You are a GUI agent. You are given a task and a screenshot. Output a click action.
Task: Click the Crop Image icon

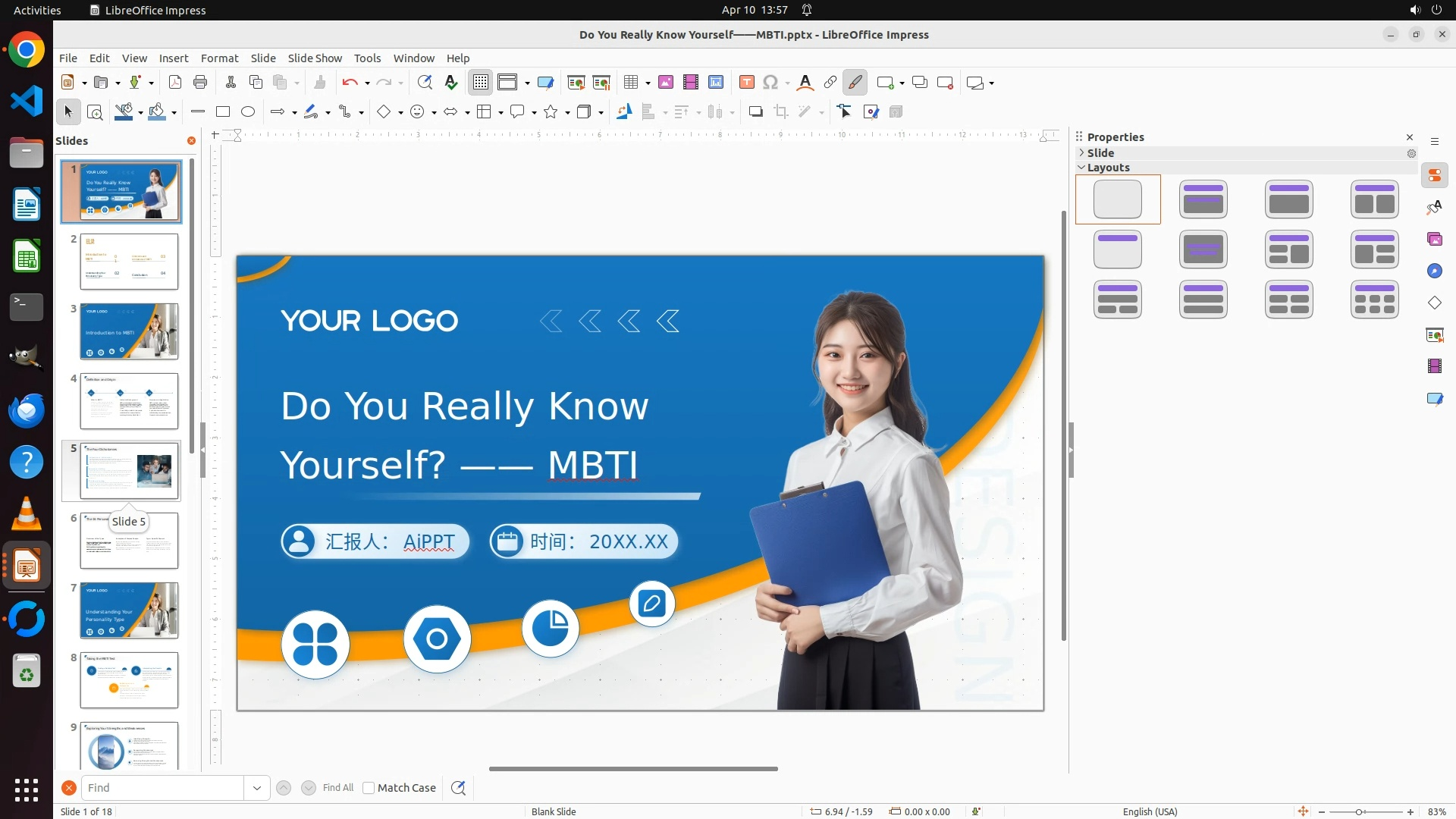pos(781,112)
